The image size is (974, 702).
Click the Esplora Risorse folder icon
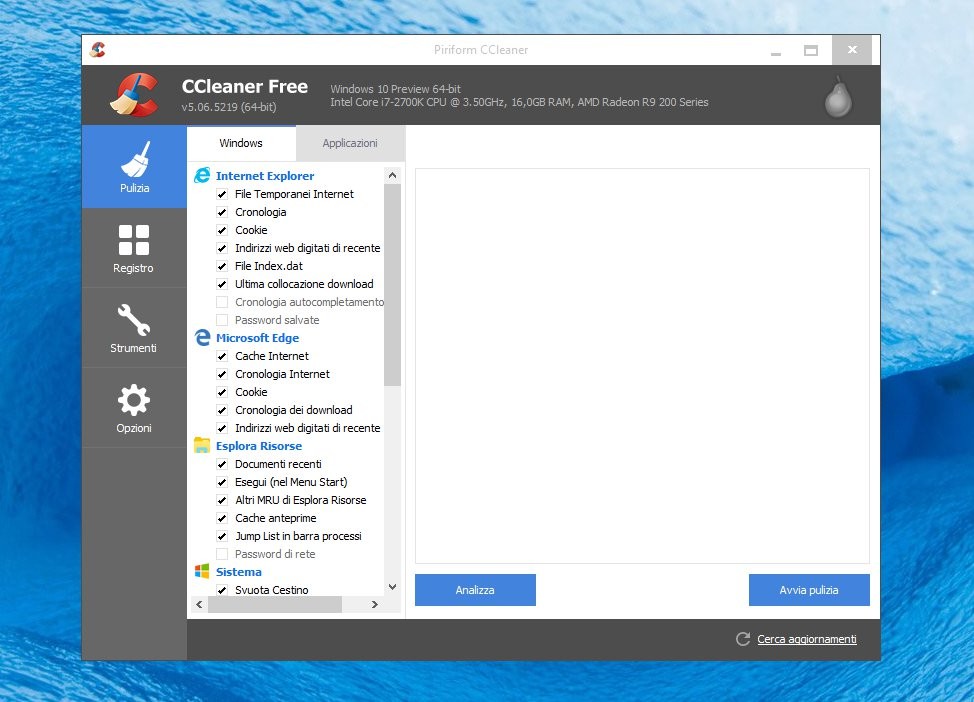(x=202, y=446)
